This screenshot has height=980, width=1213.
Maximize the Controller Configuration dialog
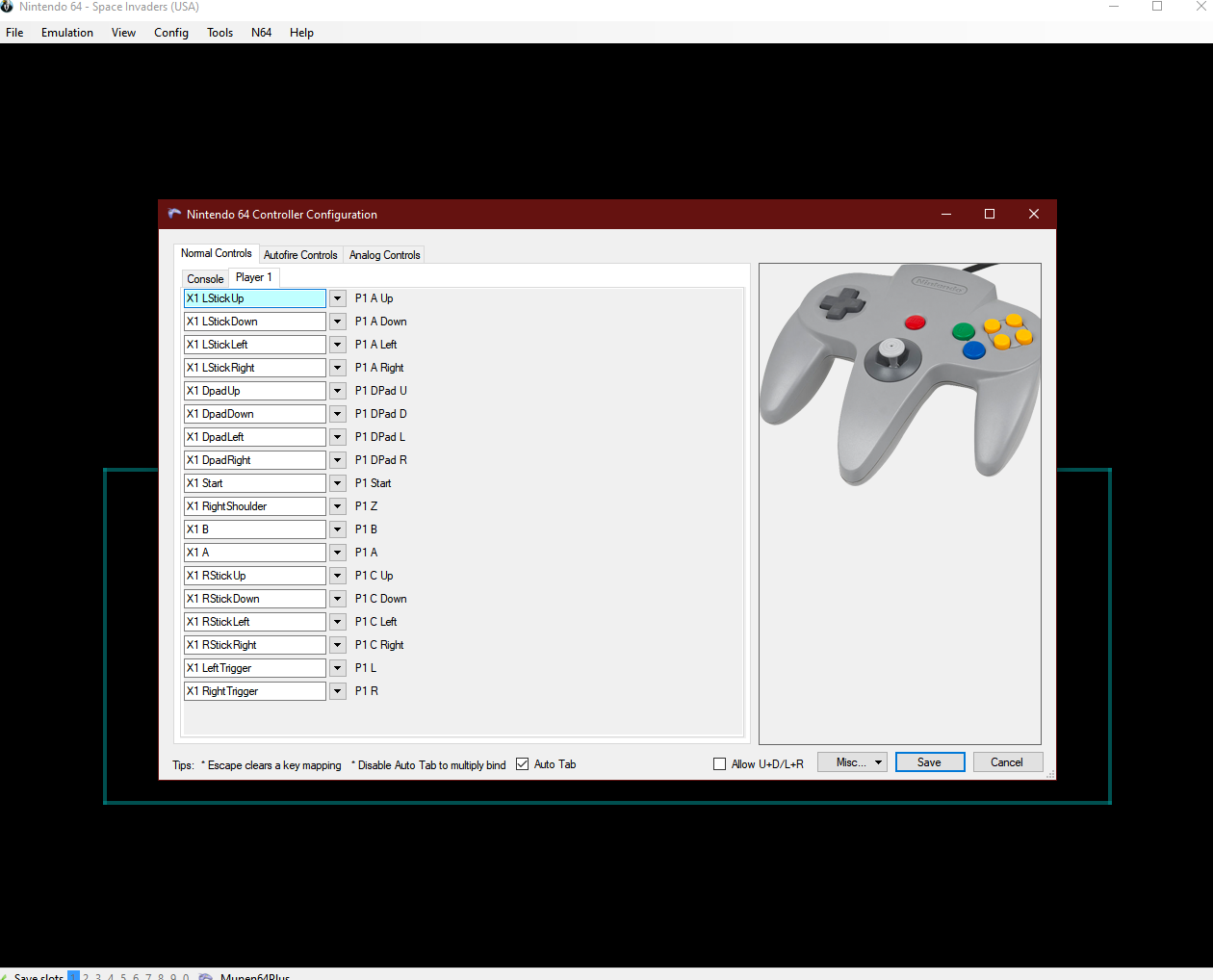click(x=990, y=214)
